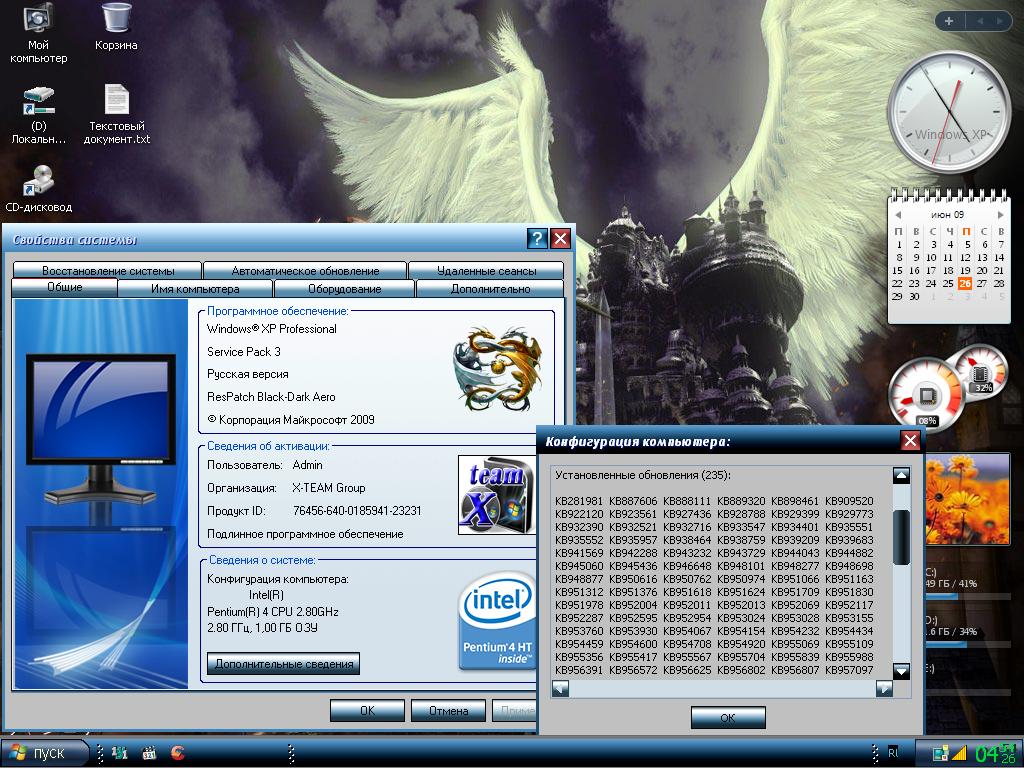Select the Общие tab
1024x768 pixels.
coord(65,287)
